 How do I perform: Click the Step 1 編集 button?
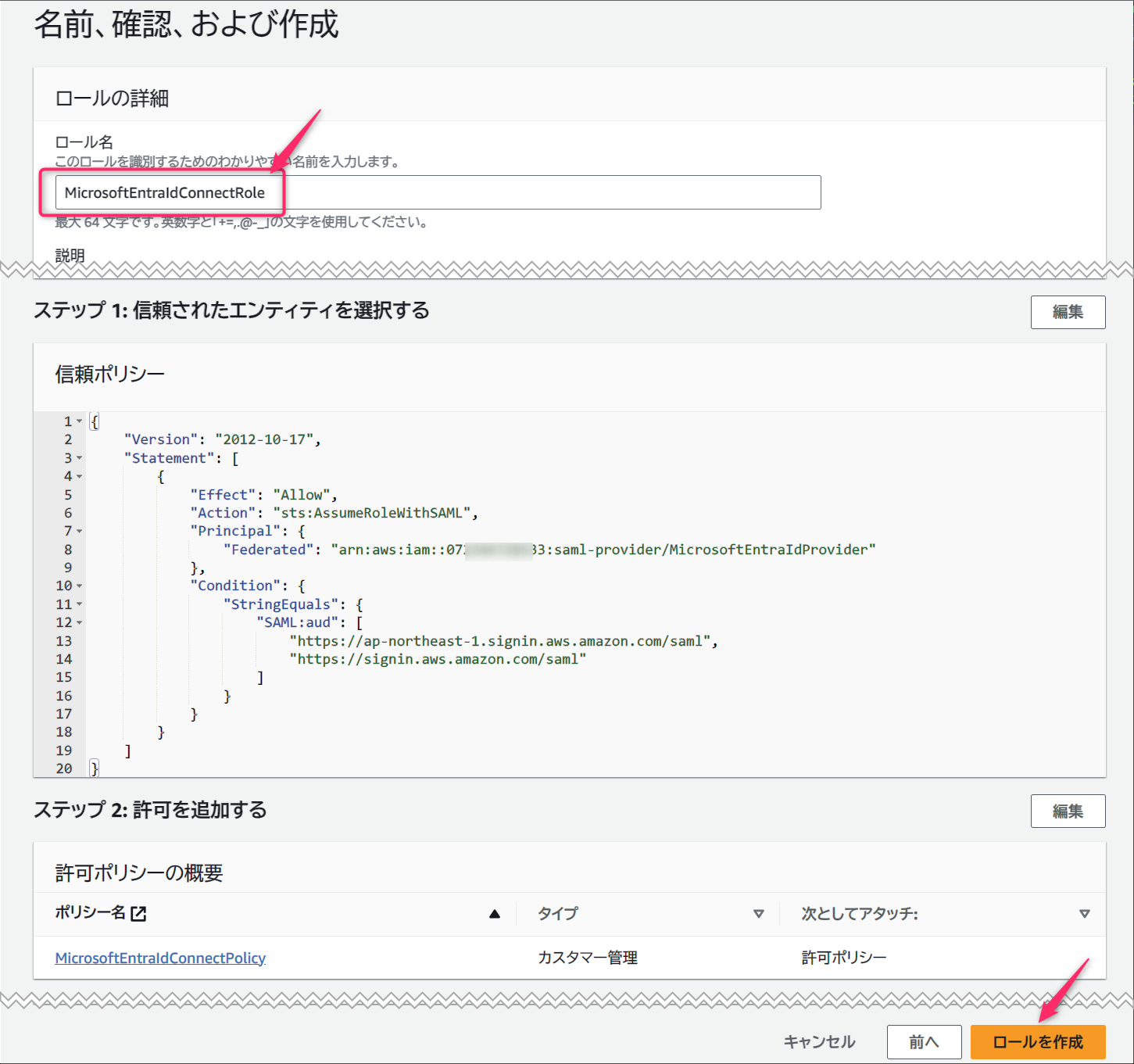click(1068, 312)
